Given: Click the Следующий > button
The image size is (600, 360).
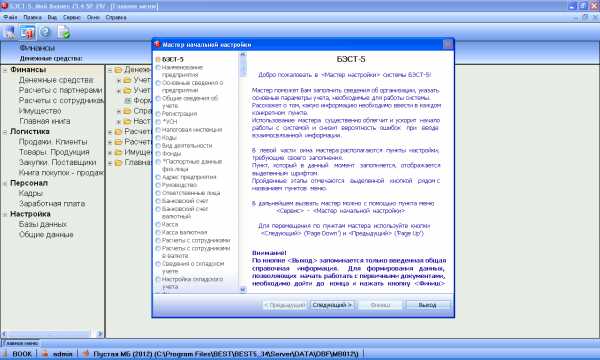Looking at the screenshot, I should pos(332,305).
